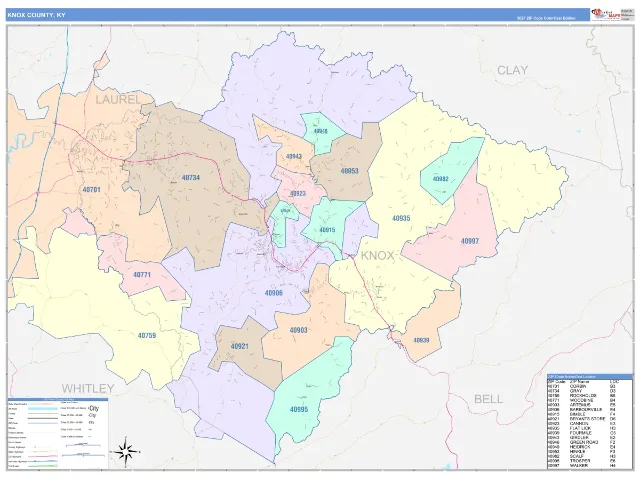Click the BRYANTS STORE row in ZIP index
This screenshot has width=640, height=480.
click(590, 419)
